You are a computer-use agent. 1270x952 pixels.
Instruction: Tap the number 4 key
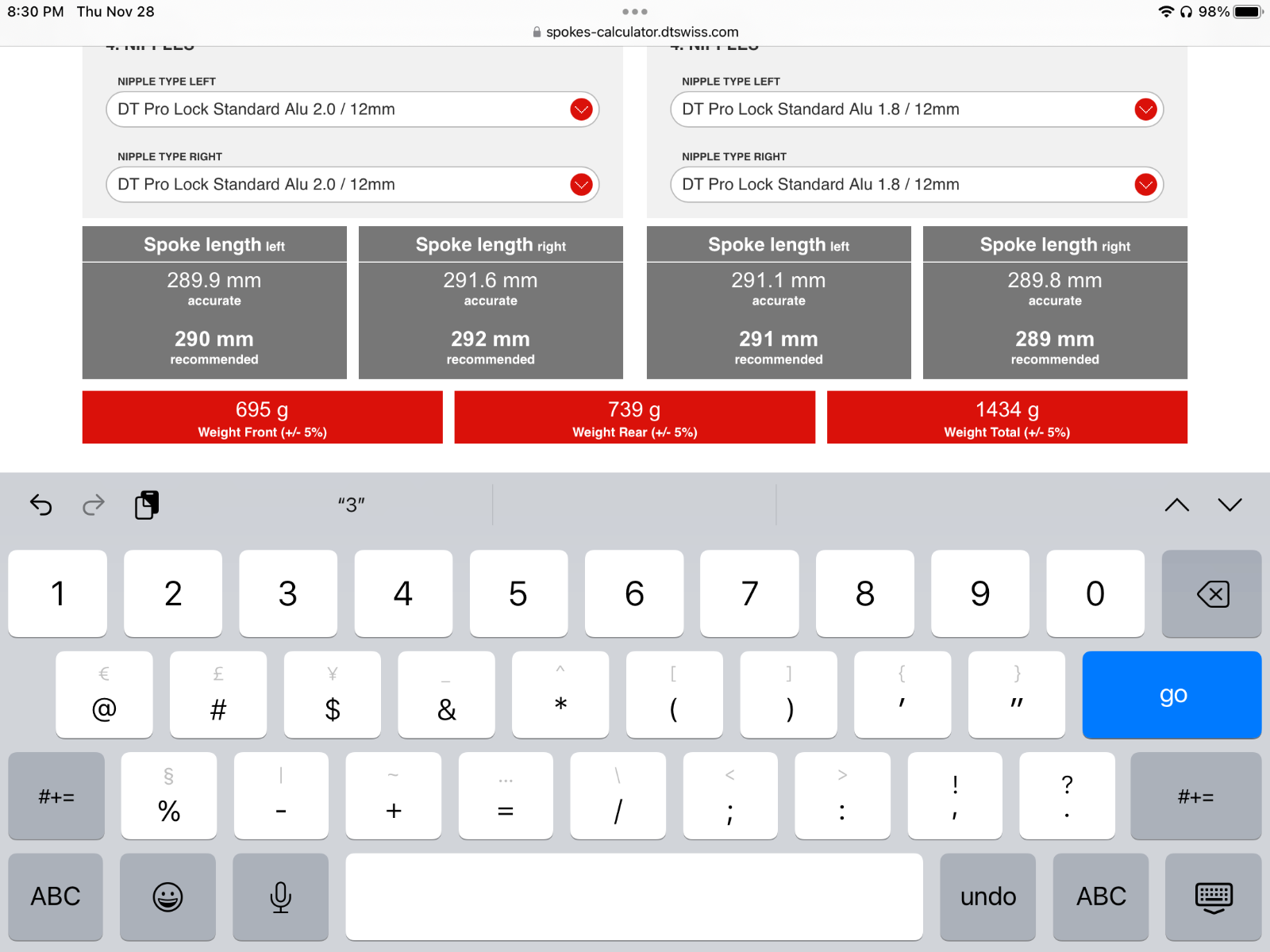403,593
